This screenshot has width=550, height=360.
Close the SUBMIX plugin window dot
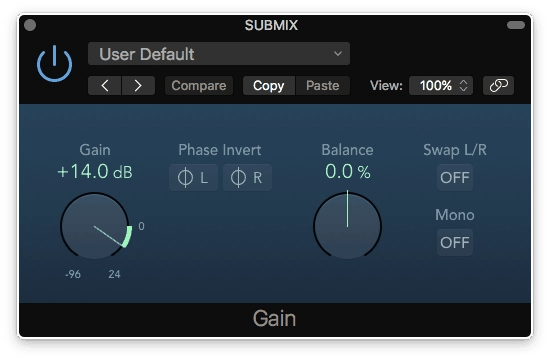[x=30, y=25]
